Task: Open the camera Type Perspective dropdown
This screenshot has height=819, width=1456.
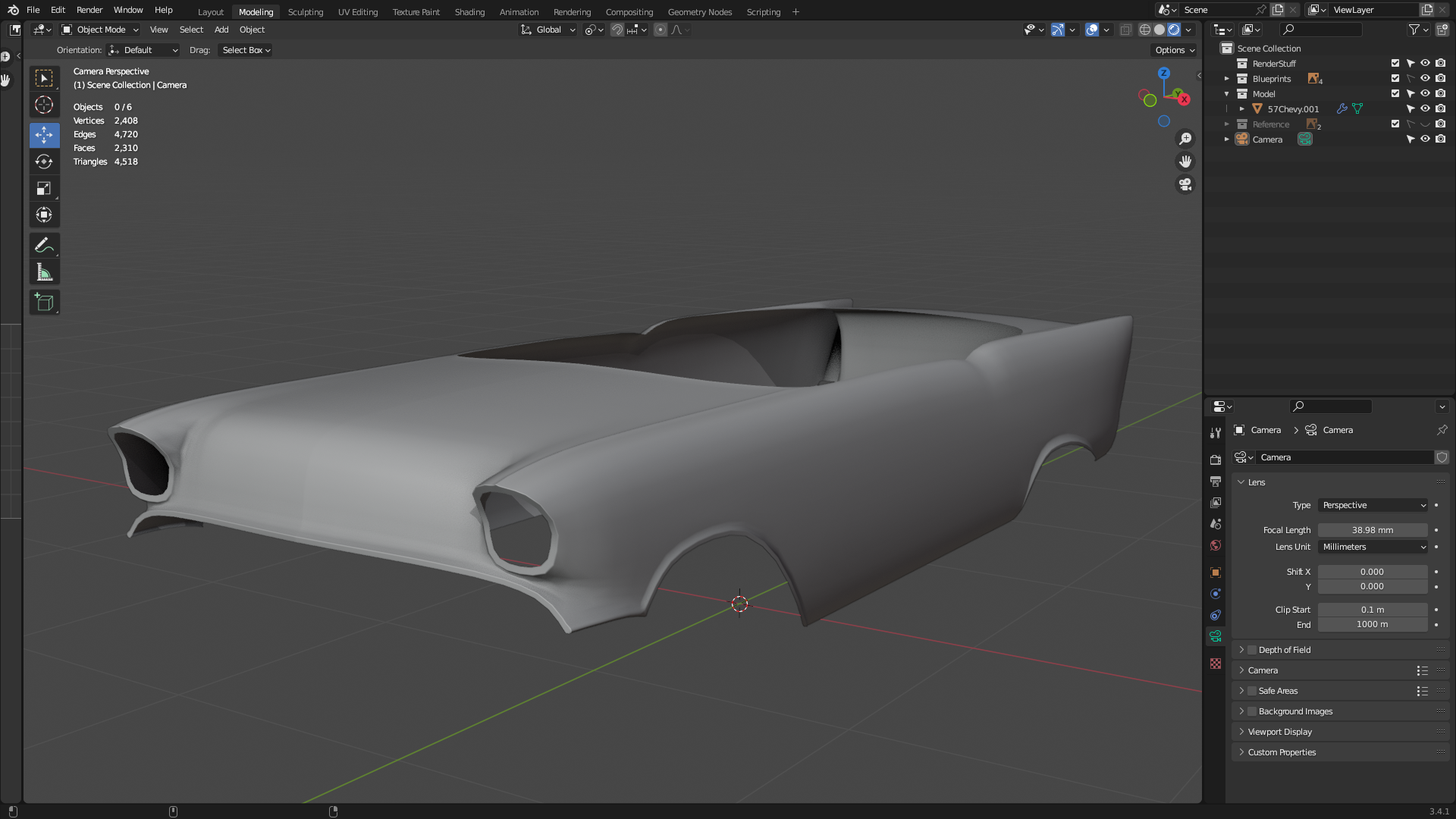Action: click(1373, 505)
